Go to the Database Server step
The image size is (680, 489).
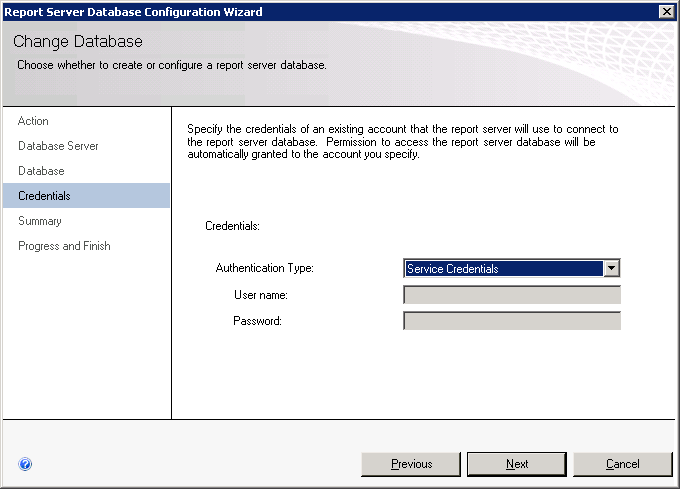58,146
